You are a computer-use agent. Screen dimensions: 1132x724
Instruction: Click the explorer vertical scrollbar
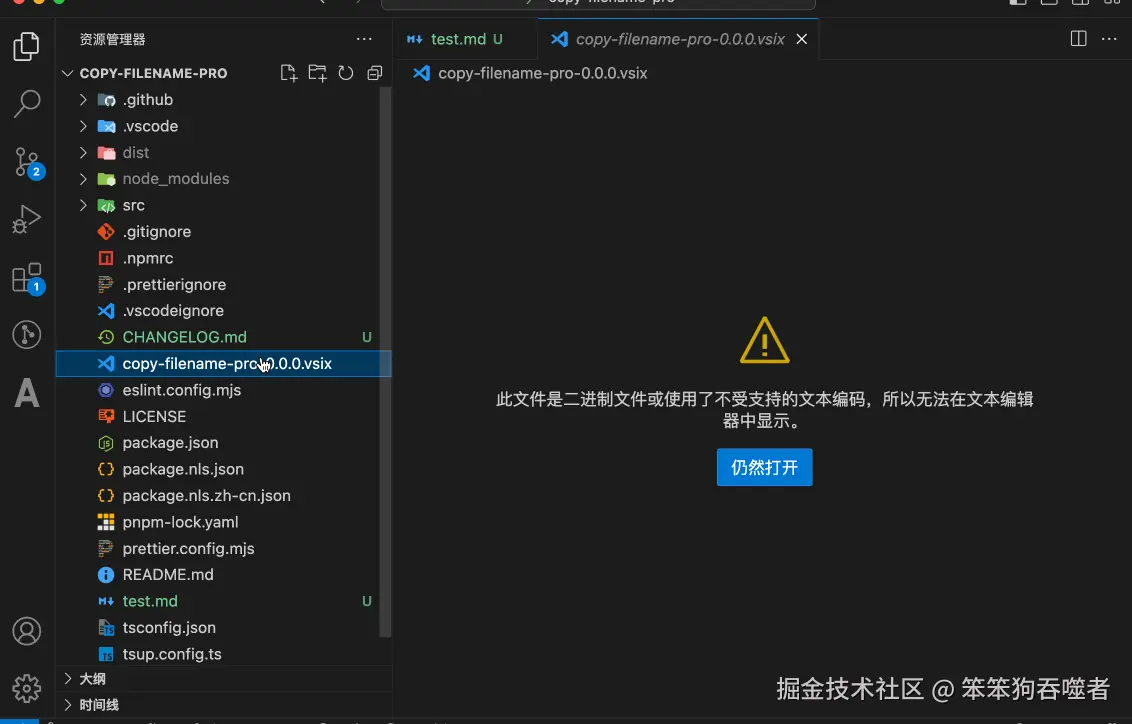(386, 361)
